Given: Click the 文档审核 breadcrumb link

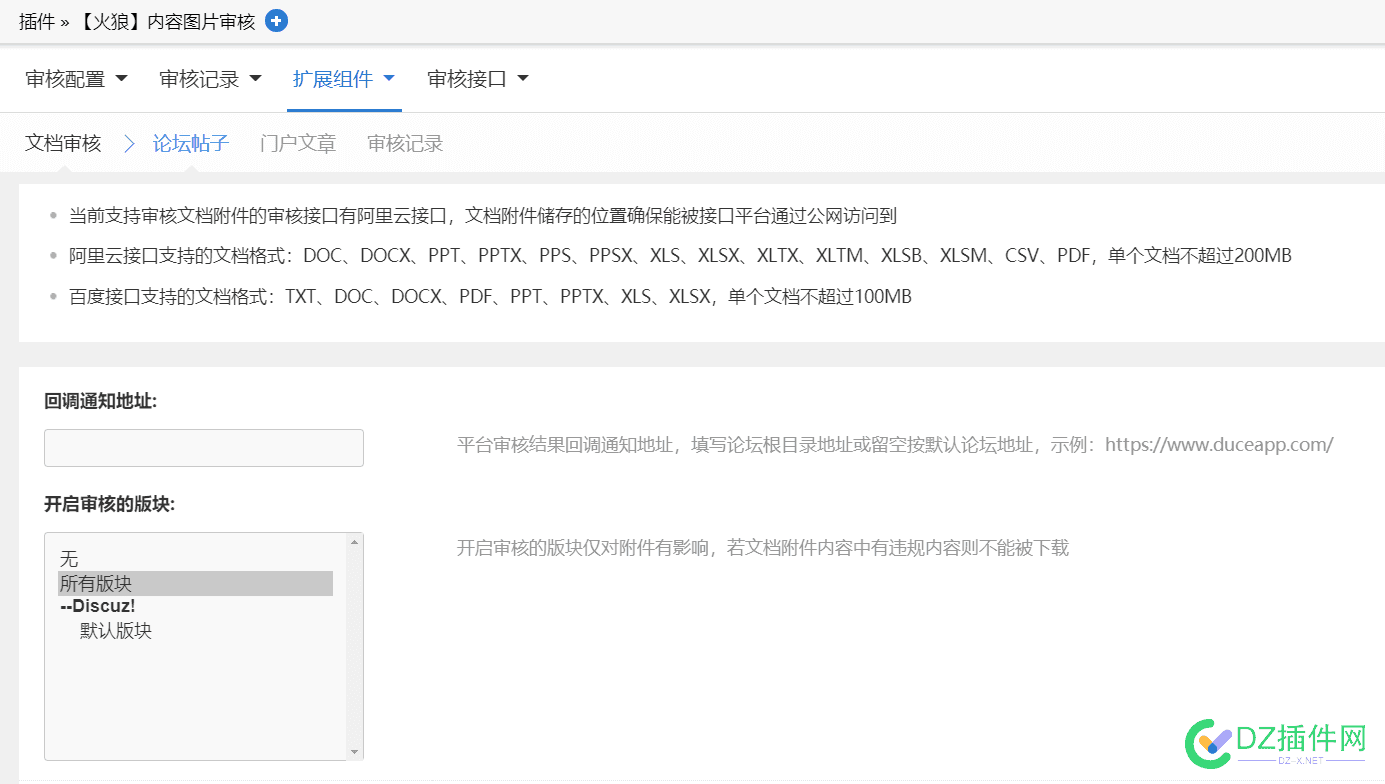Looking at the screenshot, I should [62, 143].
